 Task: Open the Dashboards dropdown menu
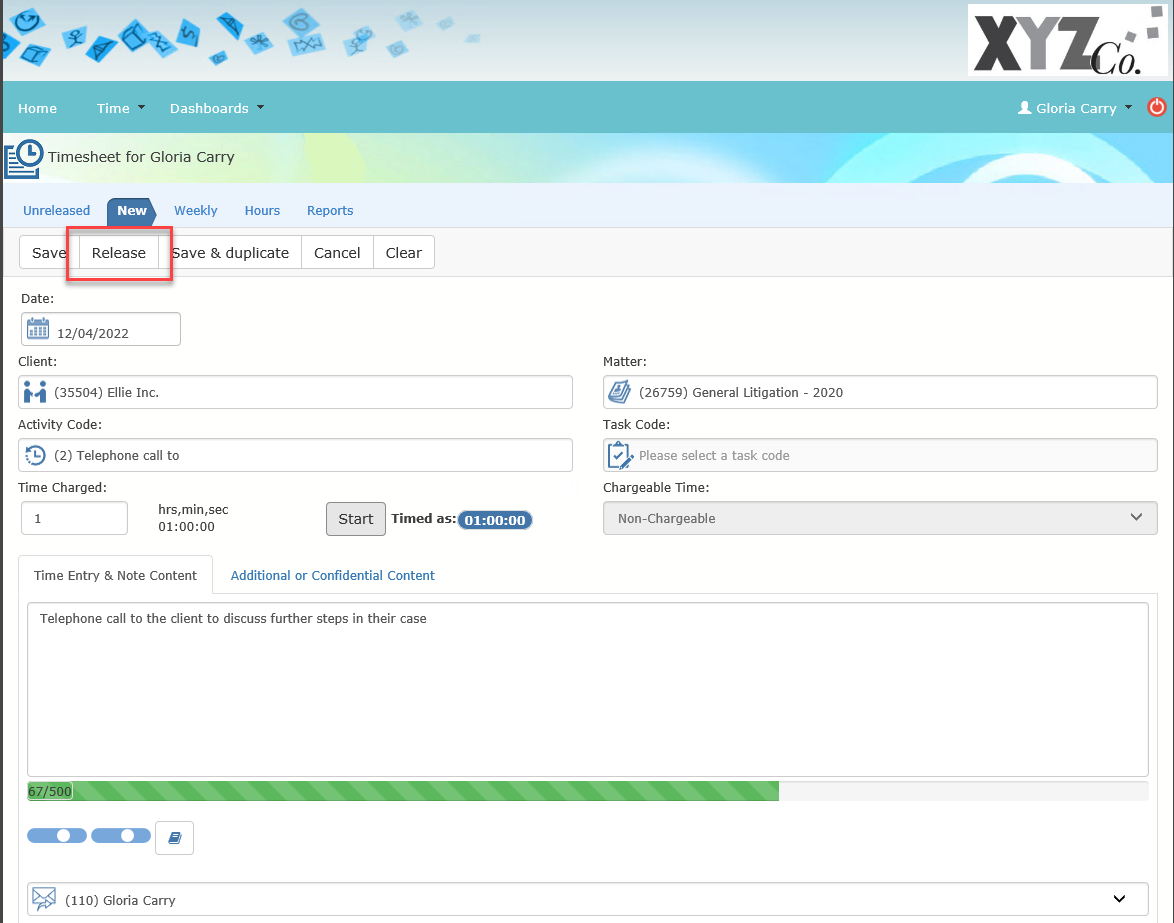point(217,109)
